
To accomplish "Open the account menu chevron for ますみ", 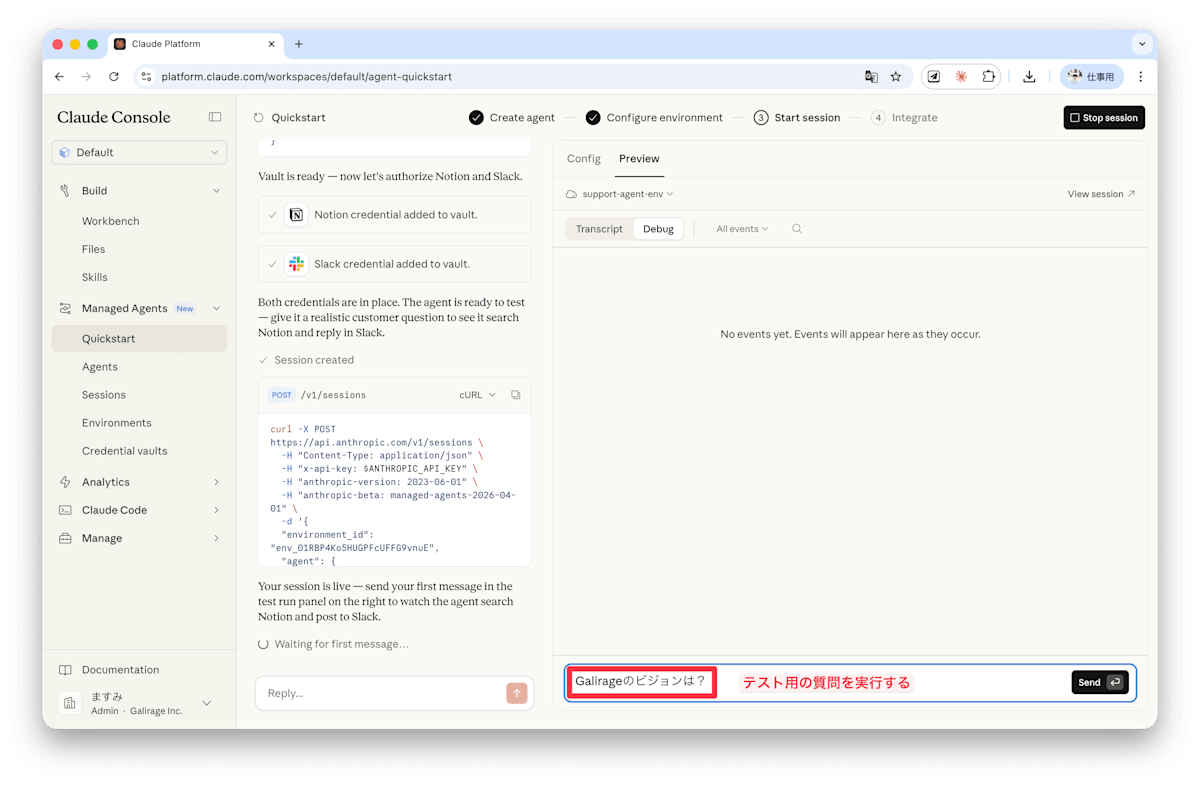I will click(207, 703).
